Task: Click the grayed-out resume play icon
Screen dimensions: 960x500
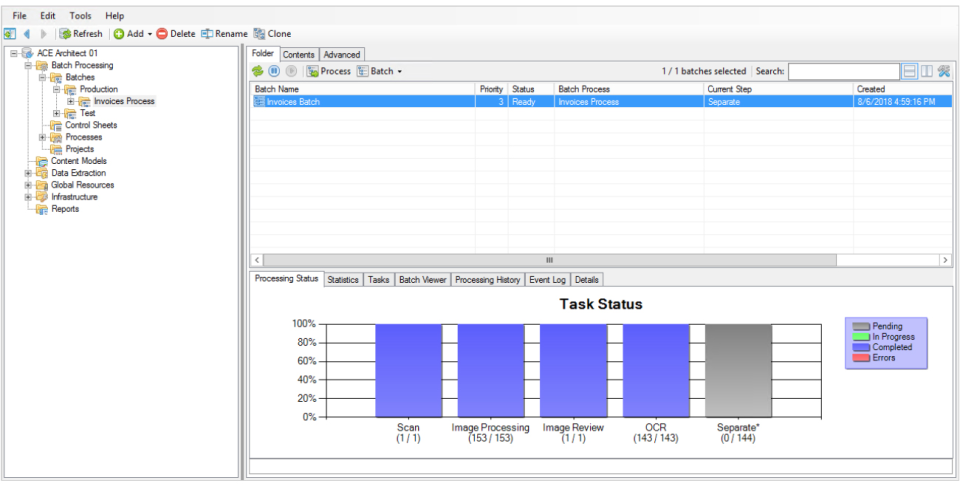Action: coord(291,71)
